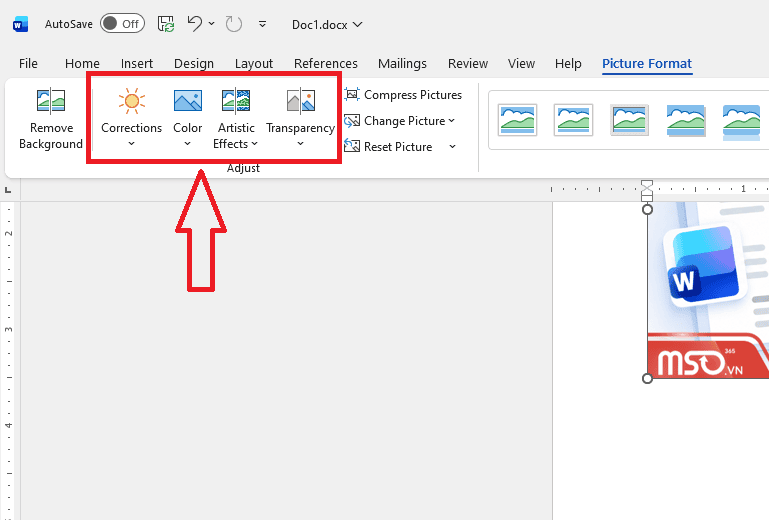The image size is (769, 520).
Task: Expand the Change Picture dropdown arrow
Action: pos(452,121)
